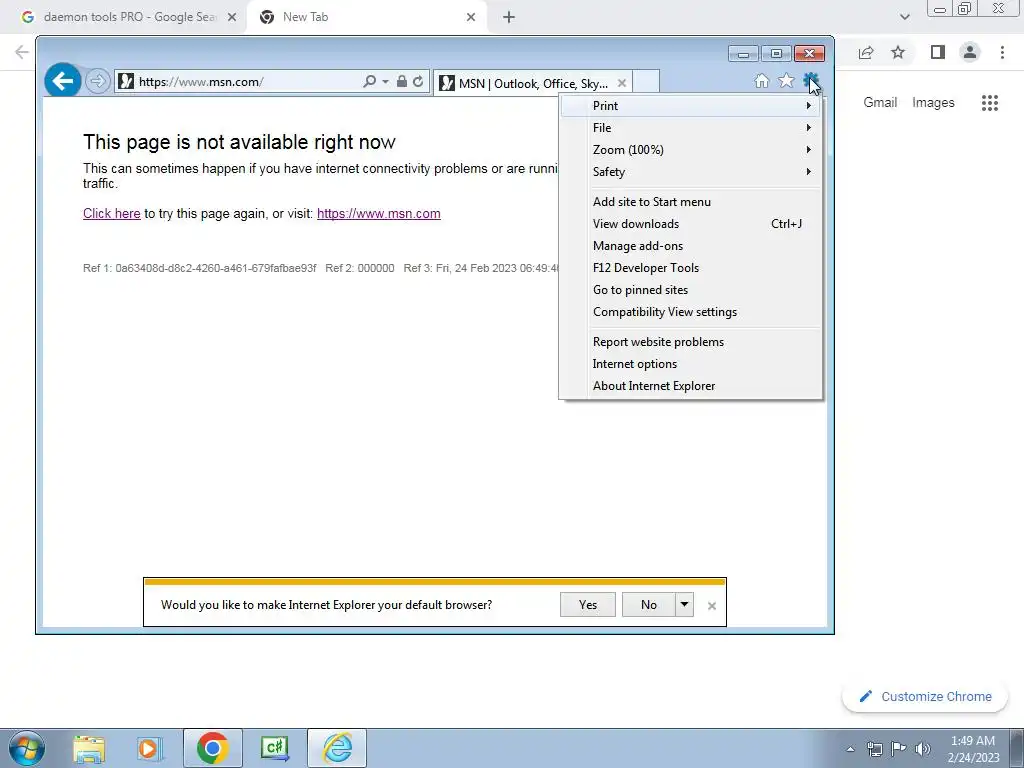Toggle the Chrome side panel icon
The image size is (1024, 768).
coord(938,52)
